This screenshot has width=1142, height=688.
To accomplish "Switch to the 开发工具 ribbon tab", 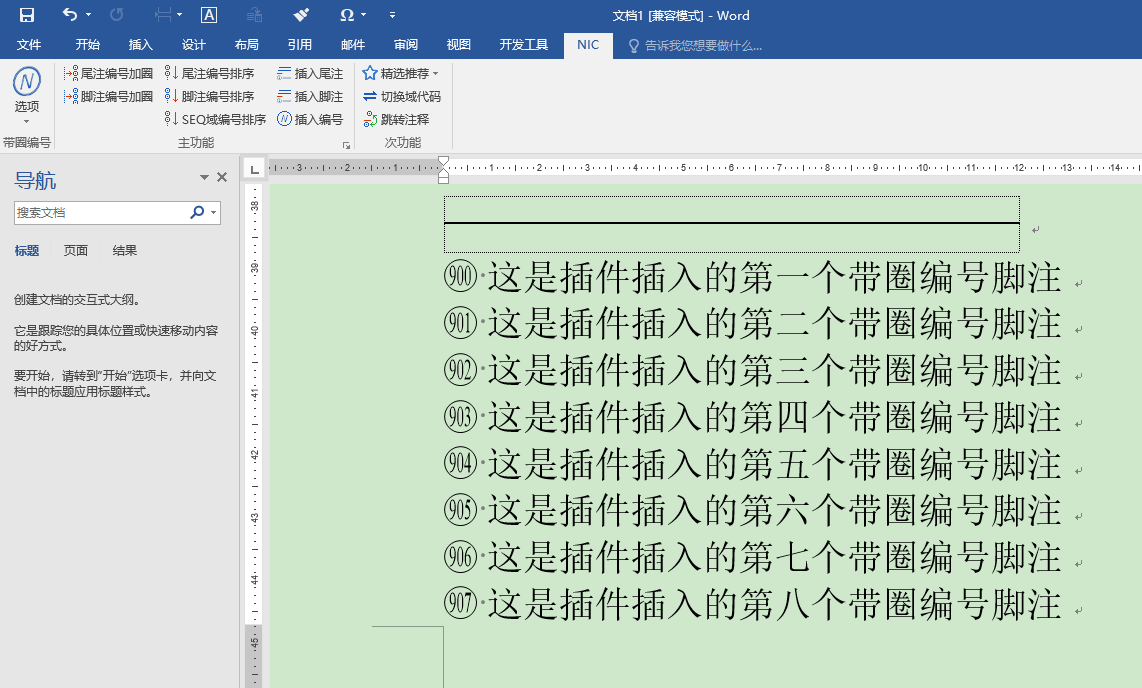I will [x=524, y=44].
